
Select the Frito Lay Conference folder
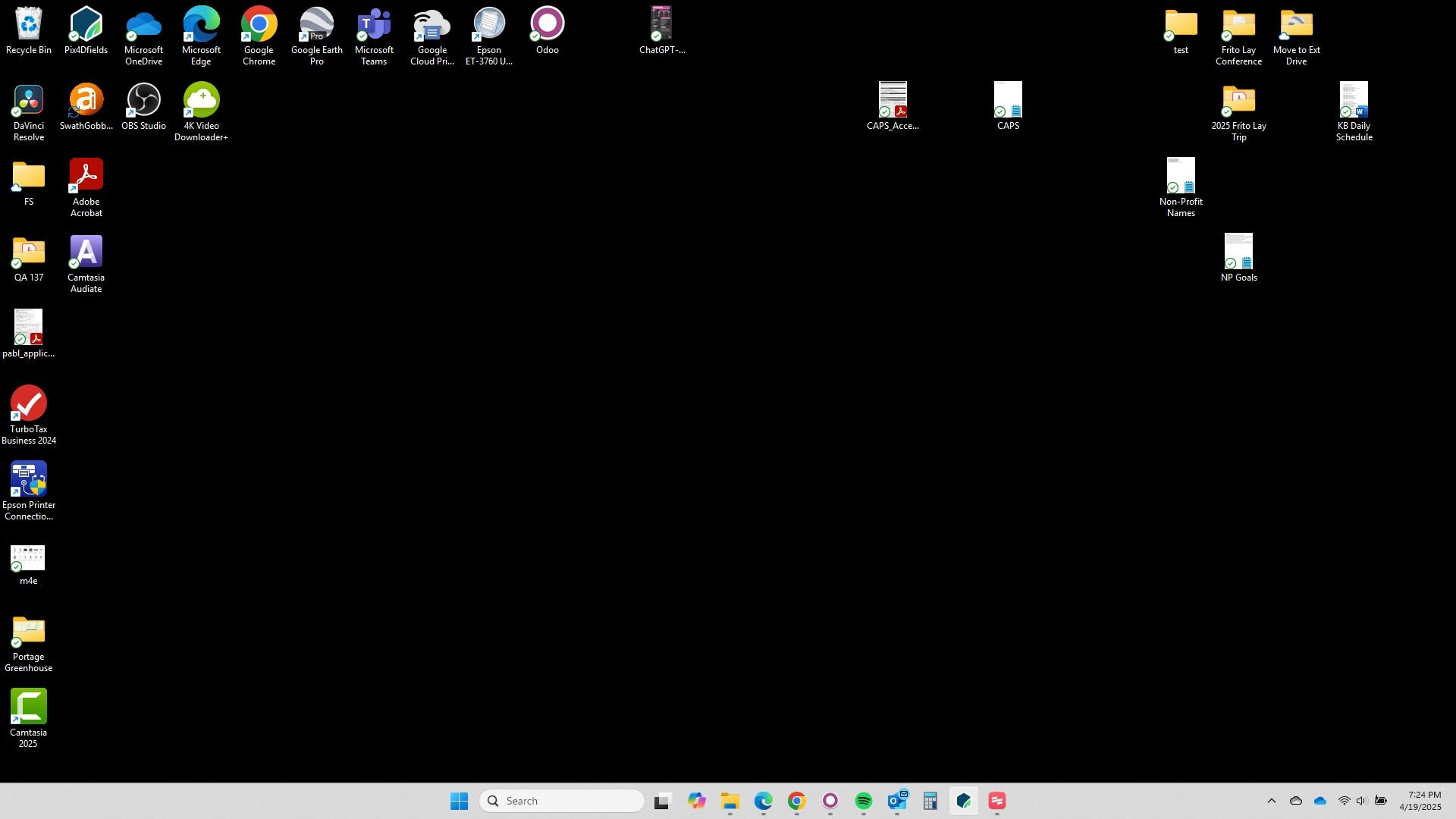point(1238,25)
